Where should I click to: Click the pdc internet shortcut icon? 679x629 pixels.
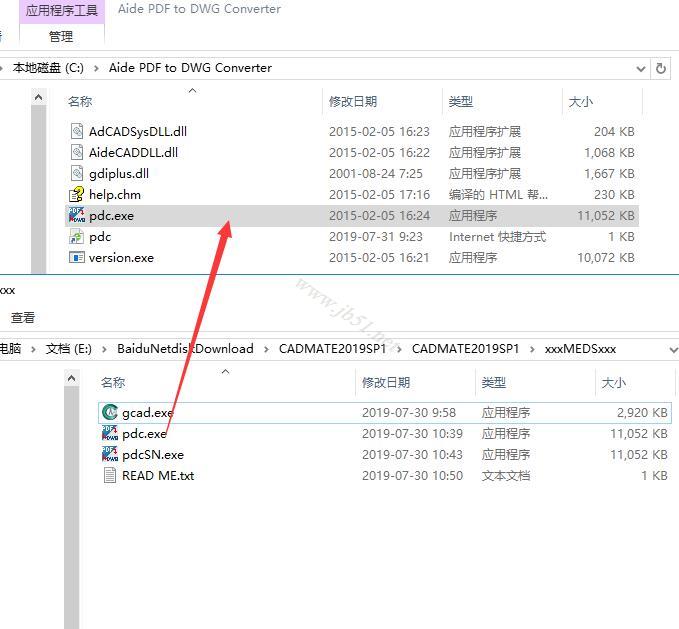click(x=77, y=236)
